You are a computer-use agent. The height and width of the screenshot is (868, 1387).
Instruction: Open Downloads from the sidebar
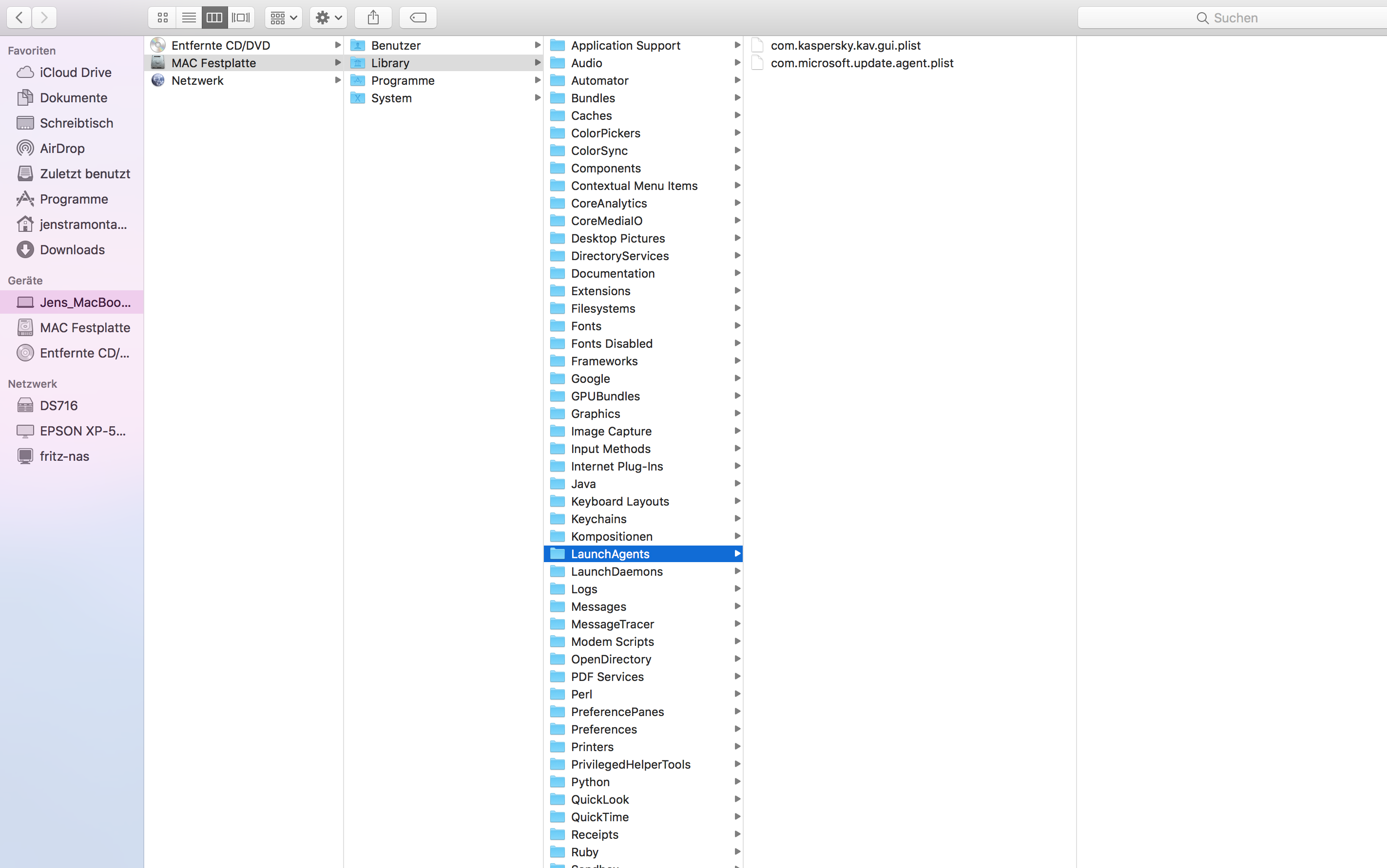pyautogui.click(x=72, y=250)
